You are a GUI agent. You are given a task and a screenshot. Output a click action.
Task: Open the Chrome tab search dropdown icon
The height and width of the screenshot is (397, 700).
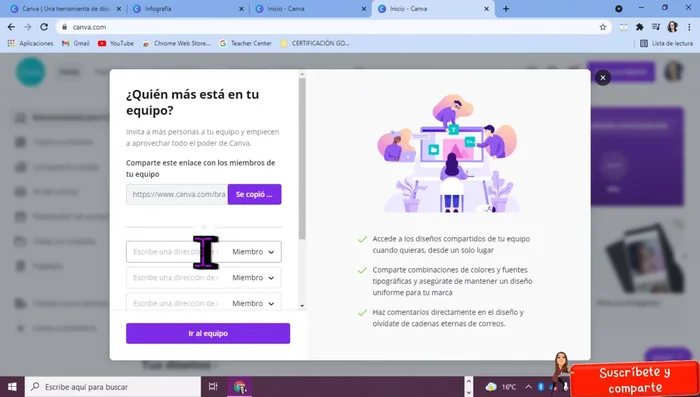pyautogui.click(x=619, y=9)
